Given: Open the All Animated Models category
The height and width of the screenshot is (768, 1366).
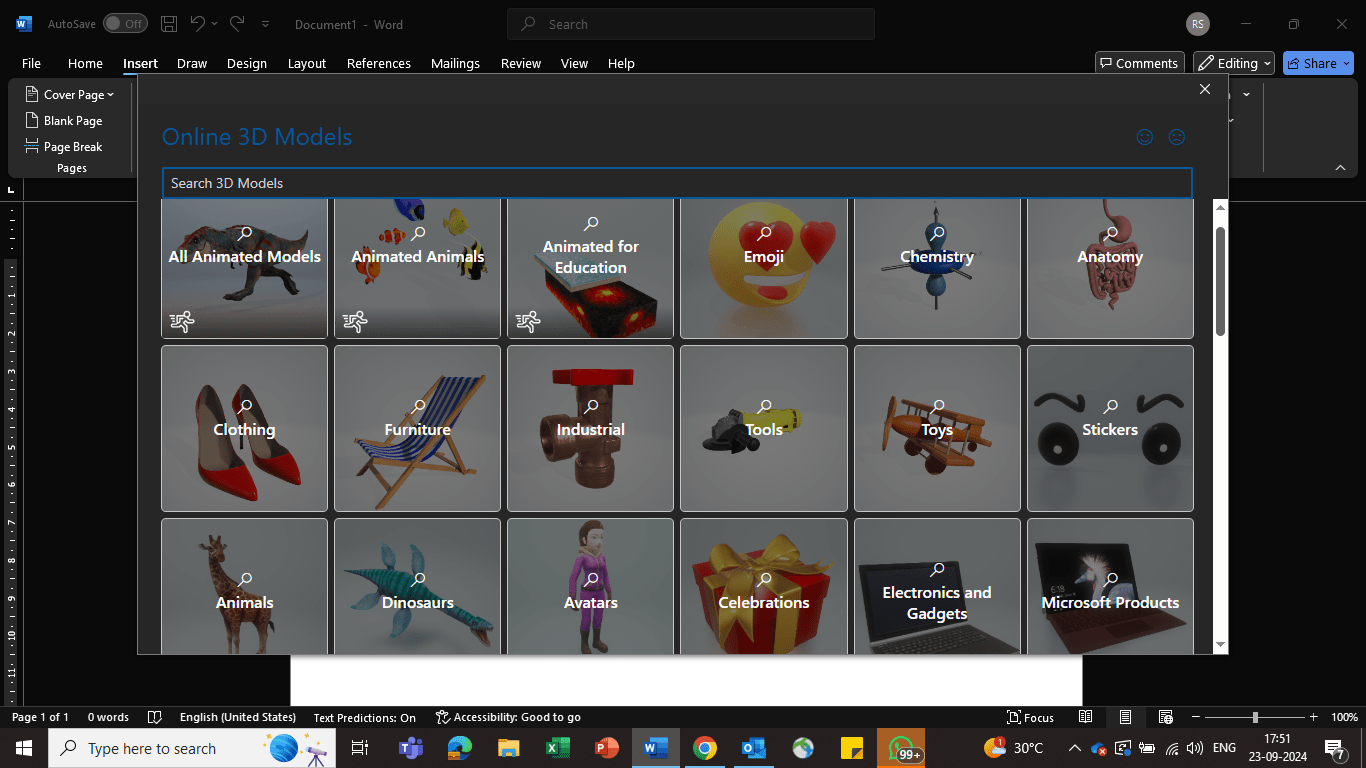Looking at the screenshot, I should tap(244, 268).
